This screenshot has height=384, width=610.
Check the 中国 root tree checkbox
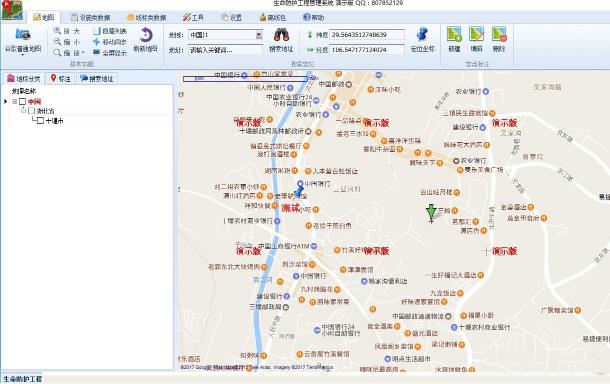[23, 102]
